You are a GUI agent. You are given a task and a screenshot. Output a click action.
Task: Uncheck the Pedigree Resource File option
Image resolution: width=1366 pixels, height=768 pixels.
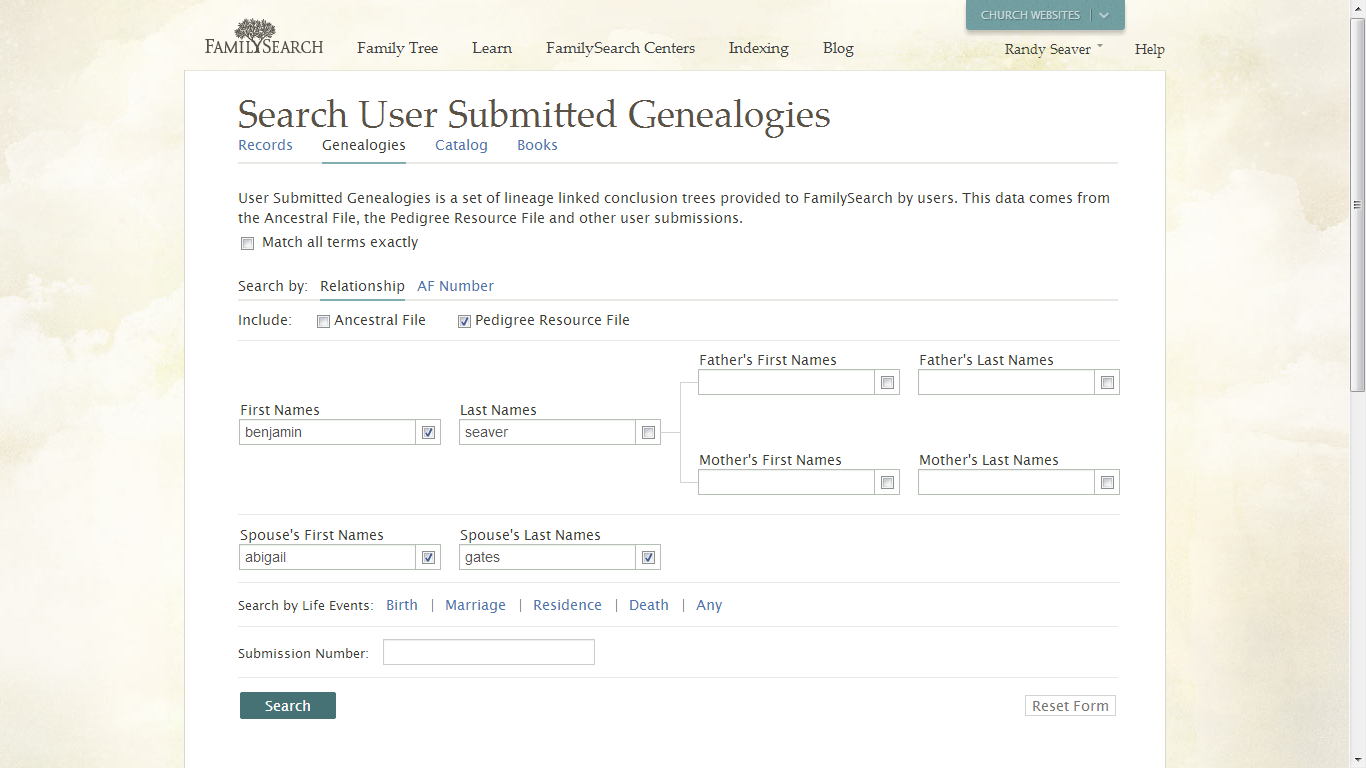pos(464,321)
